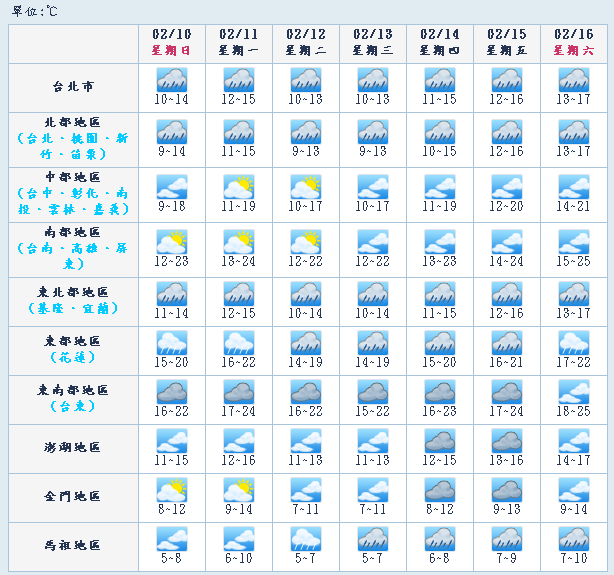Screen dimensions: 614x575
Task: Click 東南部地區 cloudy icon for 02/13
Action: coord(373,391)
